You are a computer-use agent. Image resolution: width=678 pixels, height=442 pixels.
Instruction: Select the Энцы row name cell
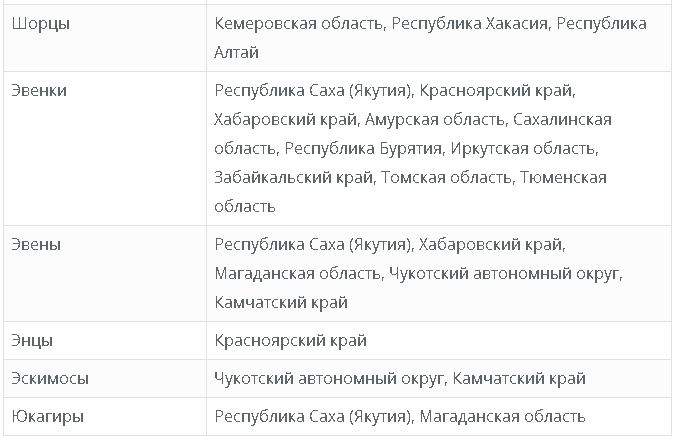tap(36, 341)
